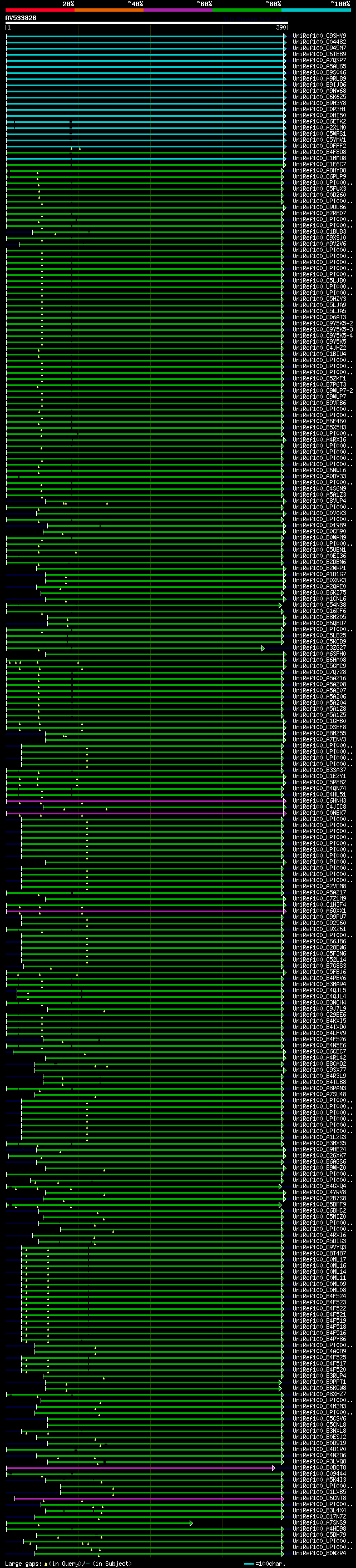This screenshot has width=356, height=1568.
Task: Select the label UniRef100_C8VUP4
Action: tap(319, 501)
